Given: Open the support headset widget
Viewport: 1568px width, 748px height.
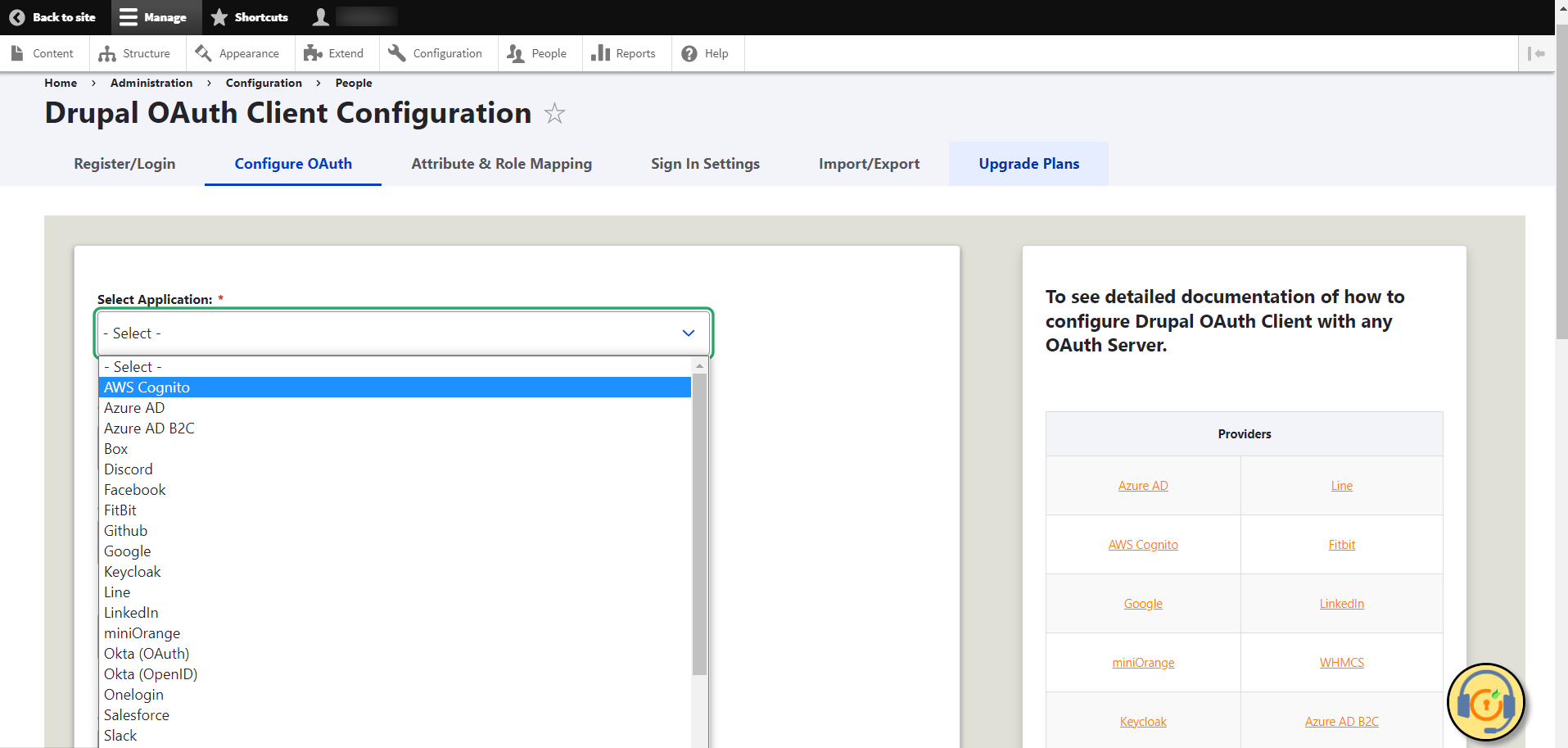Looking at the screenshot, I should point(1486,702).
